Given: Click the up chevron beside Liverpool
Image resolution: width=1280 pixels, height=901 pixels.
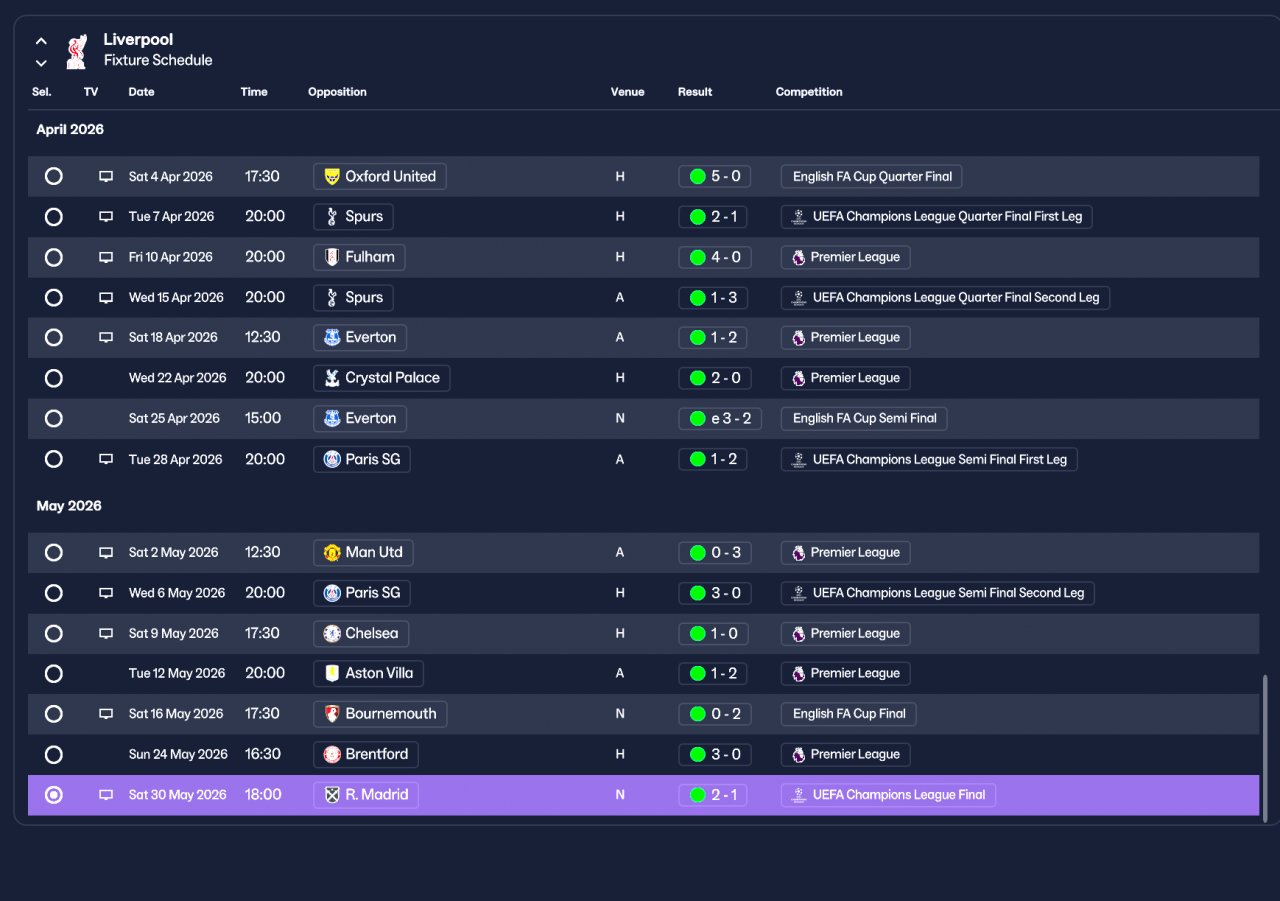Looking at the screenshot, I should coord(41,41).
